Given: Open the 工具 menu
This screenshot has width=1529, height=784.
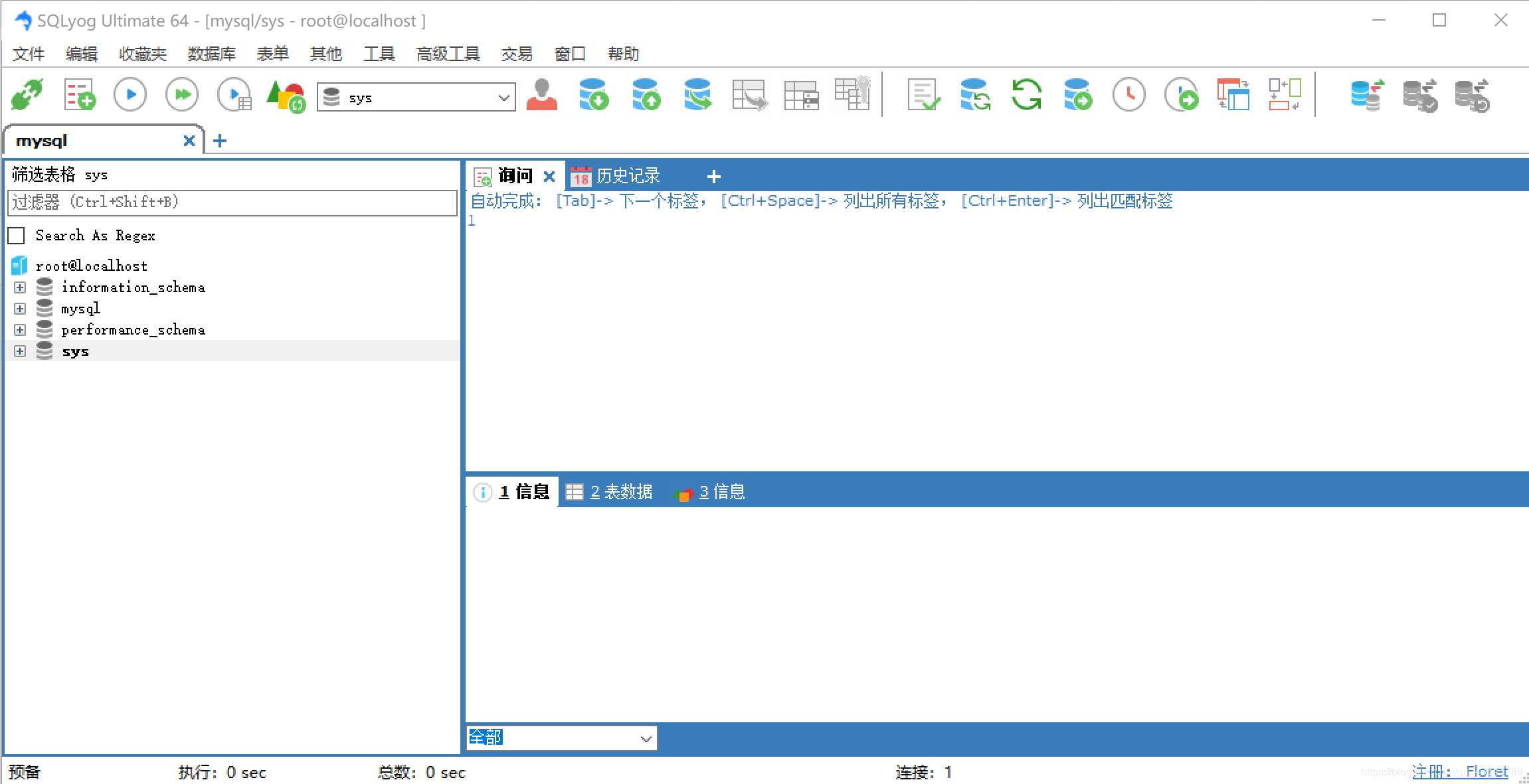Looking at the screenshot, I should (379, 54).
